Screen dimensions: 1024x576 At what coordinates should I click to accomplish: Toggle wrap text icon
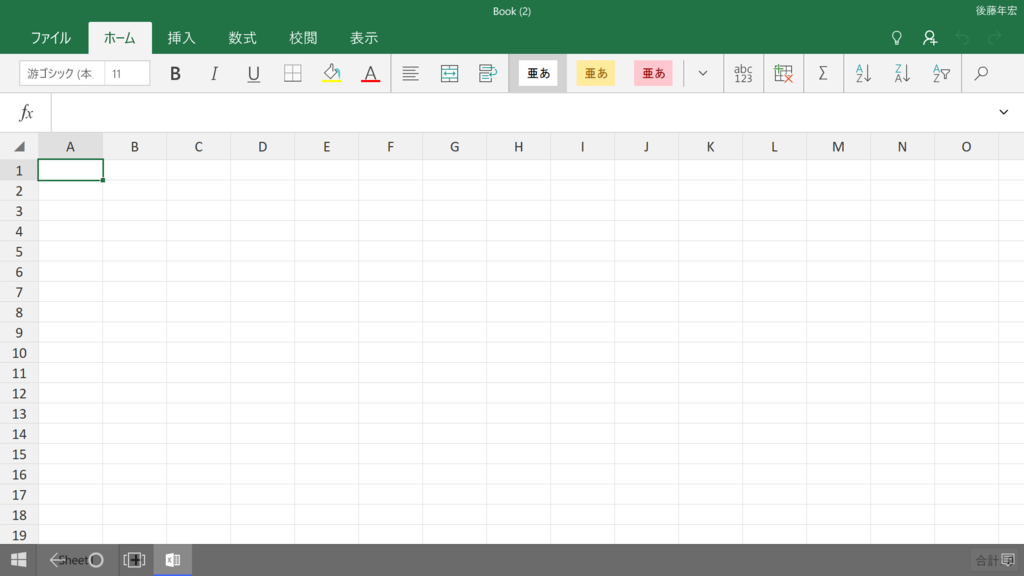(488, 73)
